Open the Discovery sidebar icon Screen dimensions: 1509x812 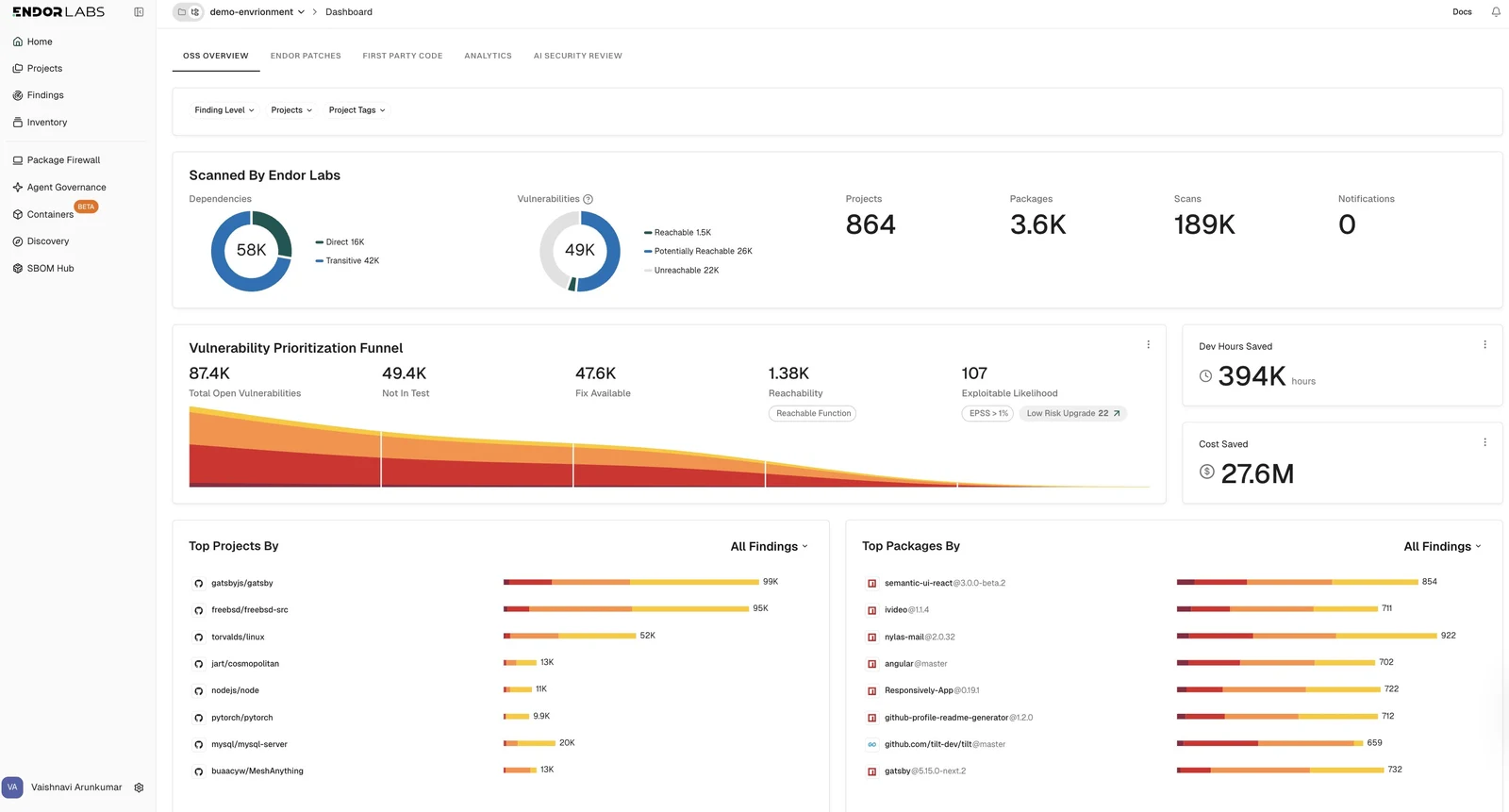(x=18, y=241)
